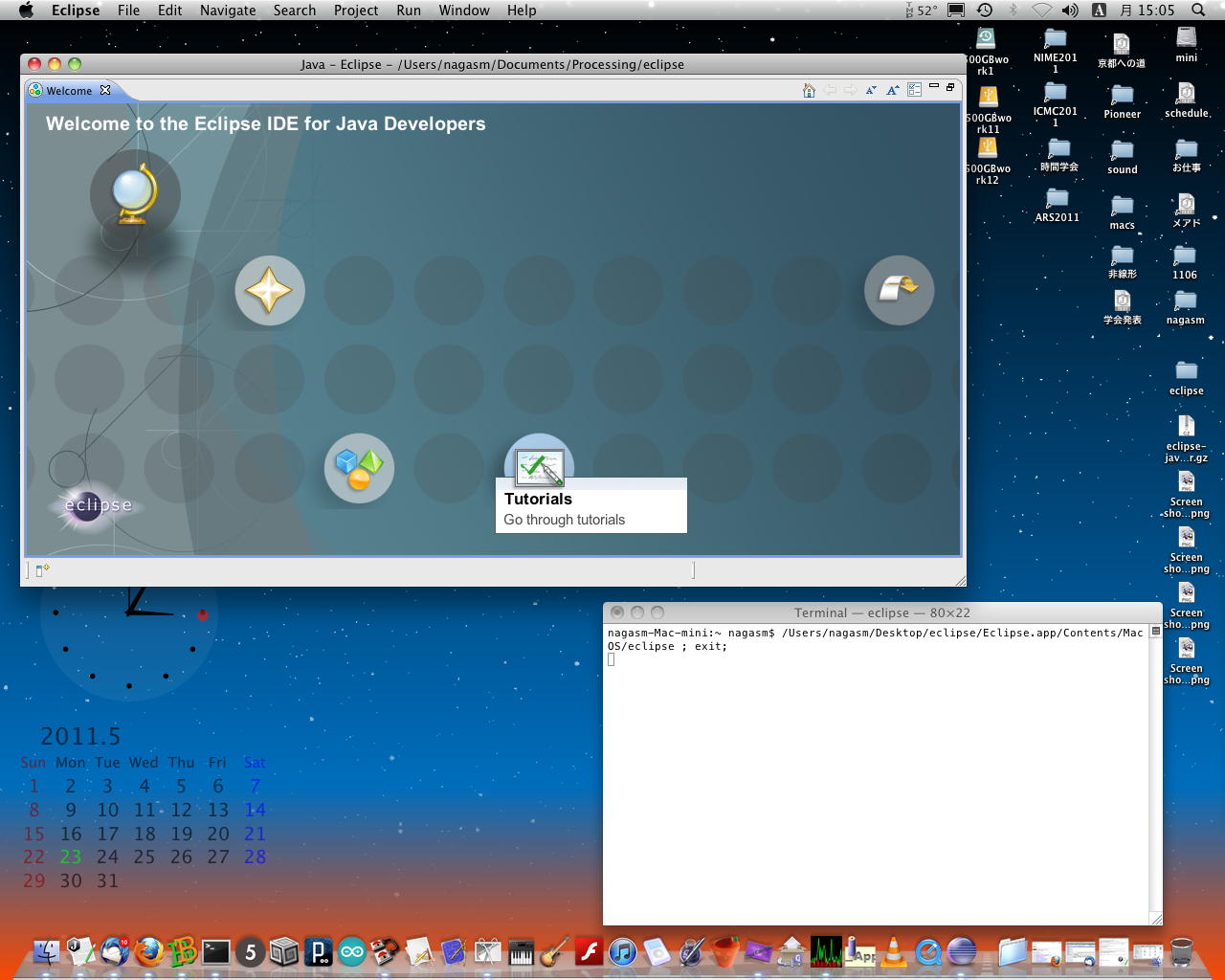Screen dimensions: 1225x980
Task: Click the Tutorials title text
Action: [538, 499]
